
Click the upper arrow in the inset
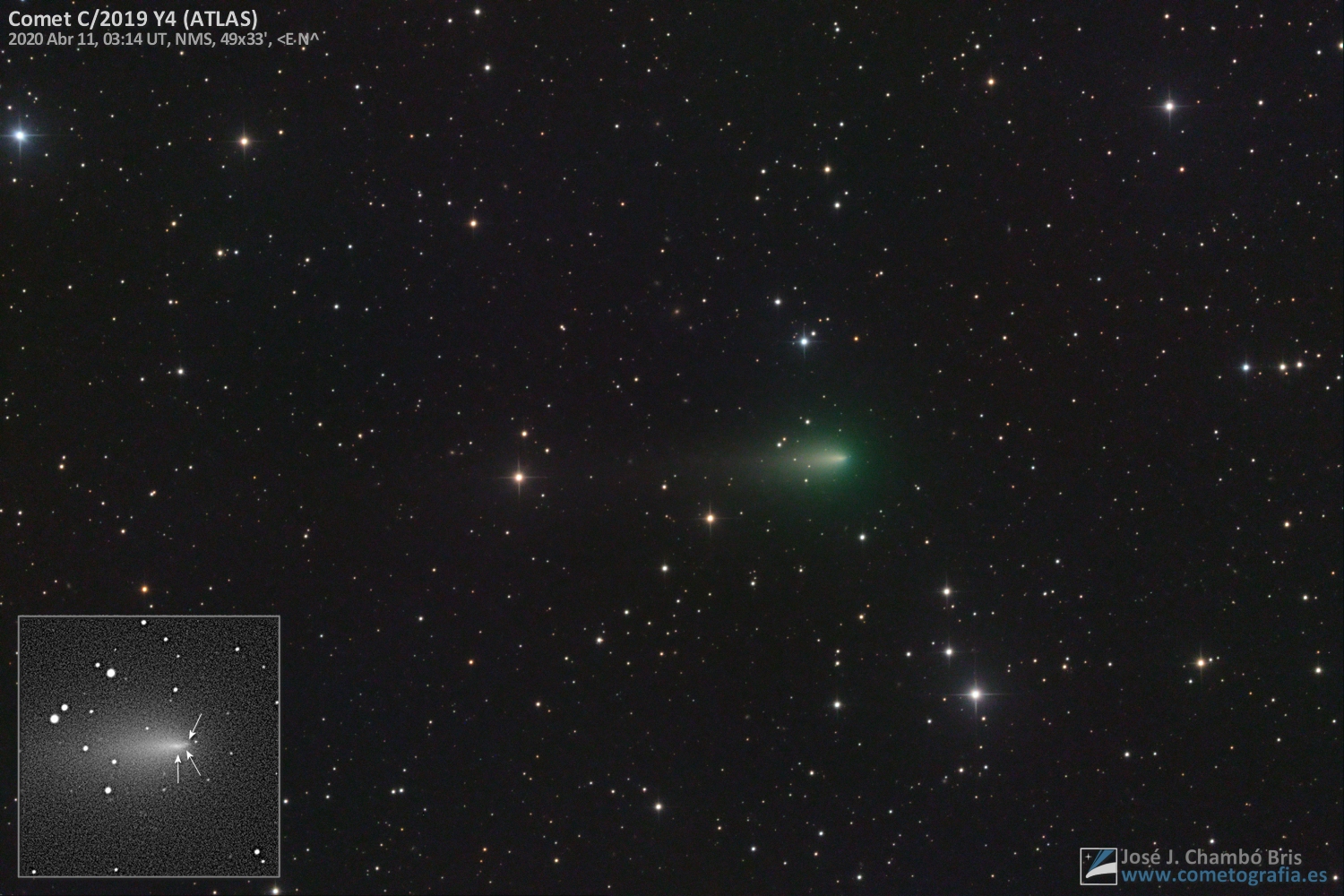coord(196,724)
